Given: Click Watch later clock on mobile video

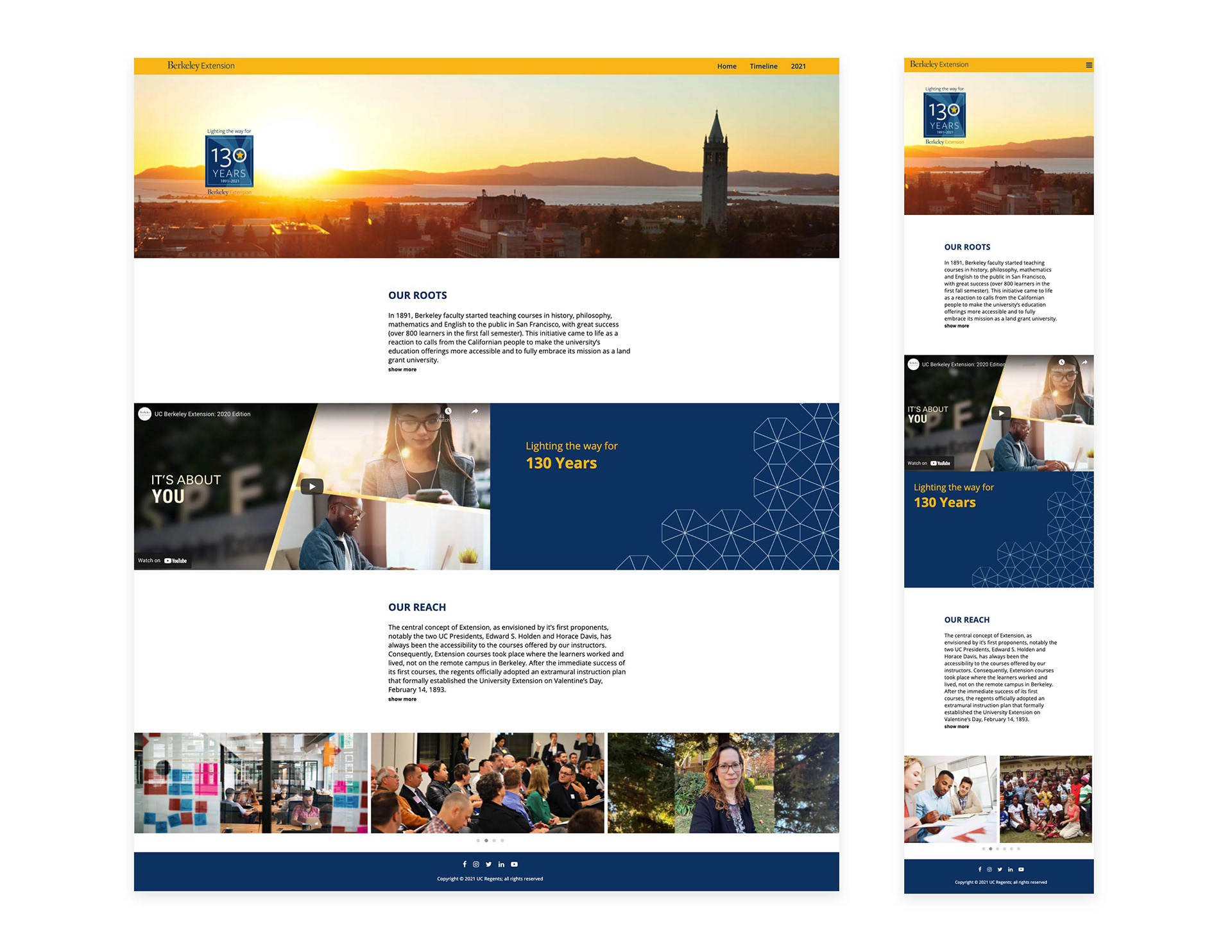Looking at the screenshot, I should (x=1062, y=363).
